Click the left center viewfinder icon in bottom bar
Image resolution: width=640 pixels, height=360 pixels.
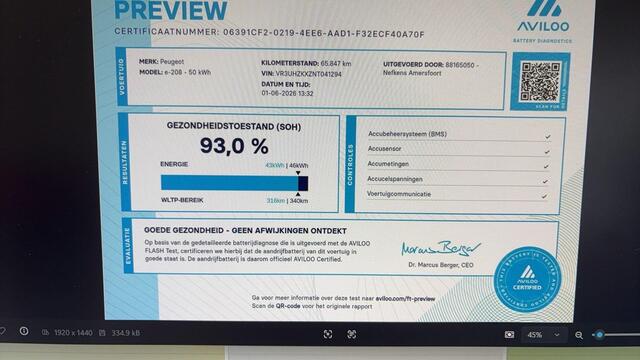click(x=328, y=334)
